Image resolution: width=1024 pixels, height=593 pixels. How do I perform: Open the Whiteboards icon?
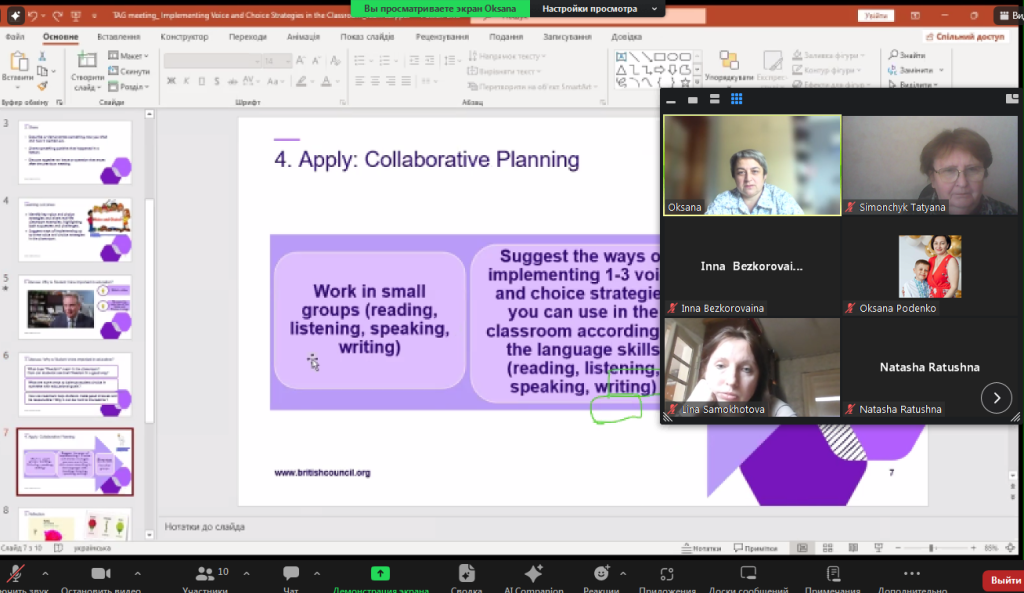tap(748, 573)
